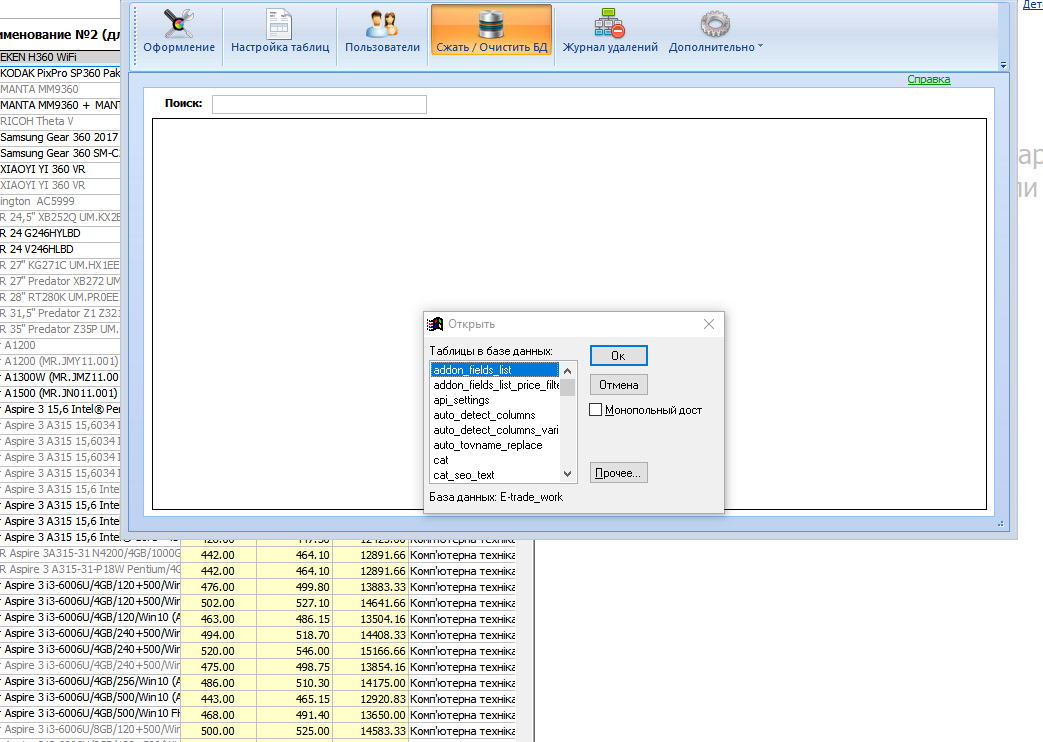Open the Справка help link

(x=929, y=79)
